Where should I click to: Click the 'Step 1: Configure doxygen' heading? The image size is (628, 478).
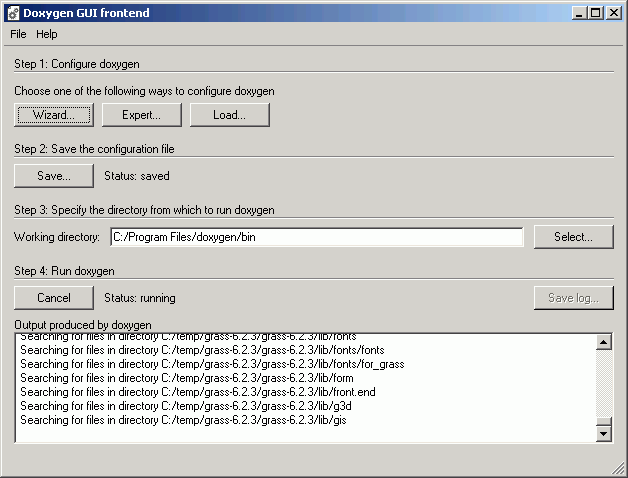(77, 64)
